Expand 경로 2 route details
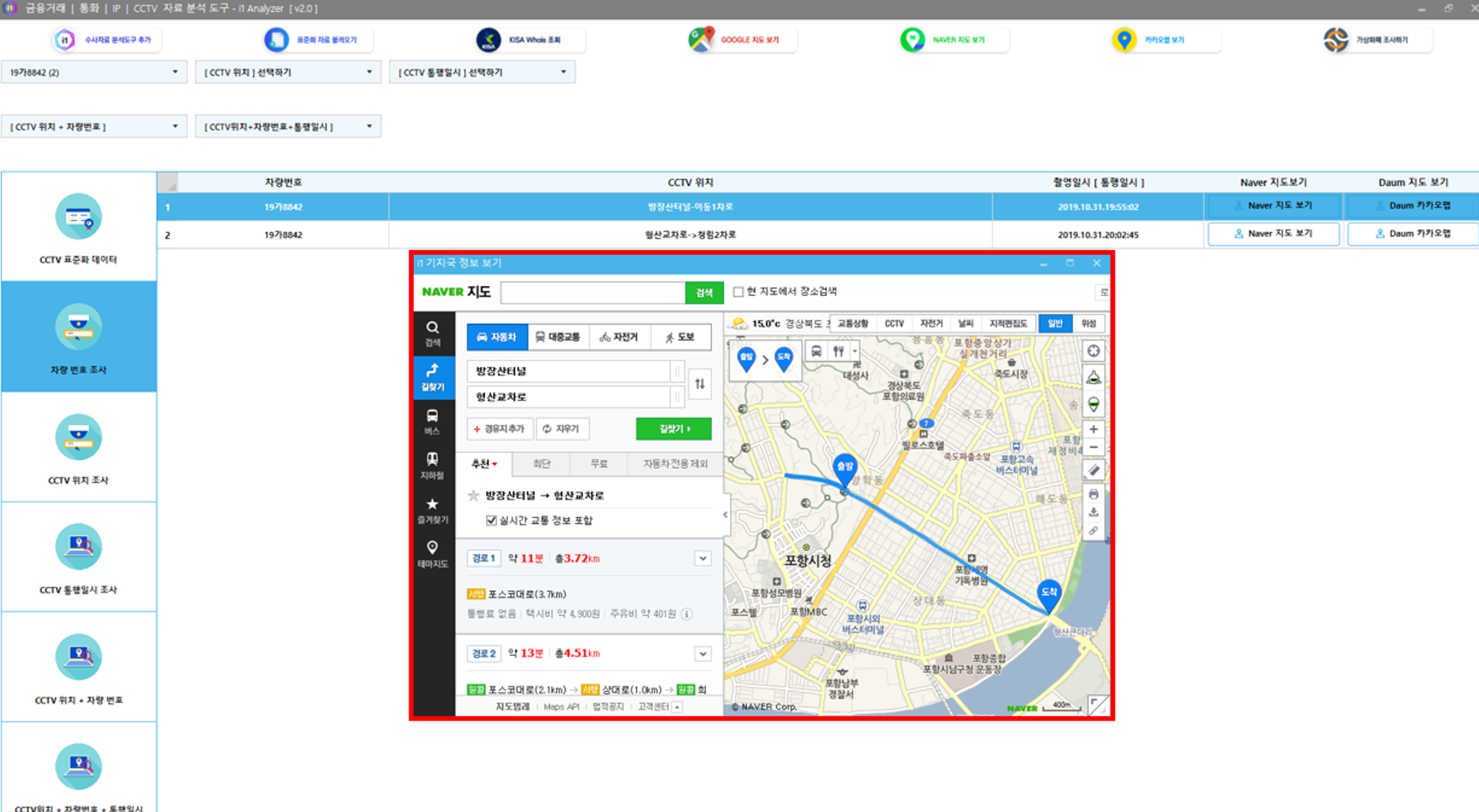 [703, 654]
